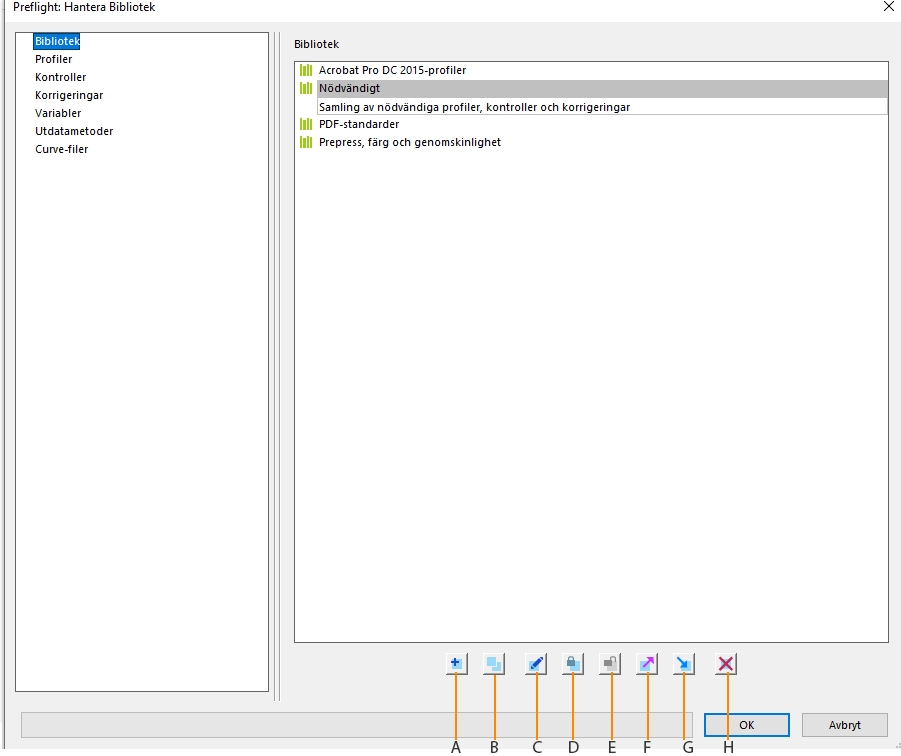Cancel the dialog with Avbryt
Image resolution: width=901 pixels, height=756 pixels.
tap(843, 725)
